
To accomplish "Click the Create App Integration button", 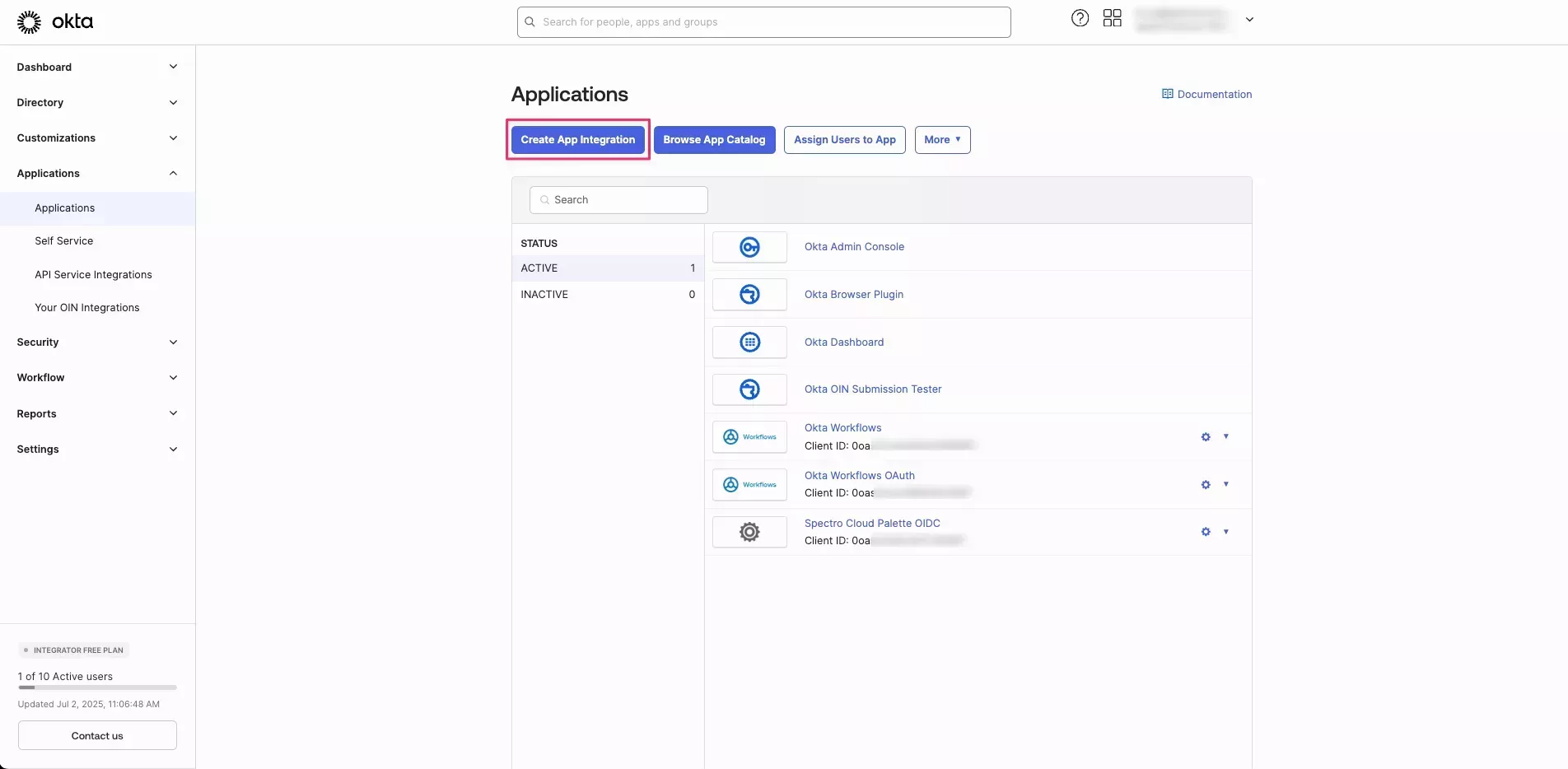I will pos(577,139).
